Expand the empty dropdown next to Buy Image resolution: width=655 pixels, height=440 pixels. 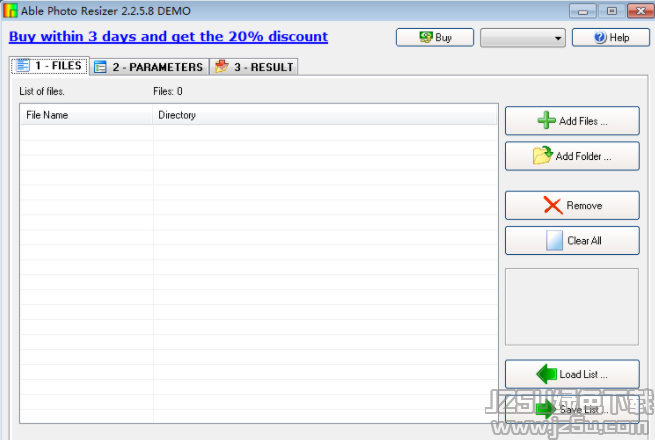pyautogui.click(x=523, y=38)
